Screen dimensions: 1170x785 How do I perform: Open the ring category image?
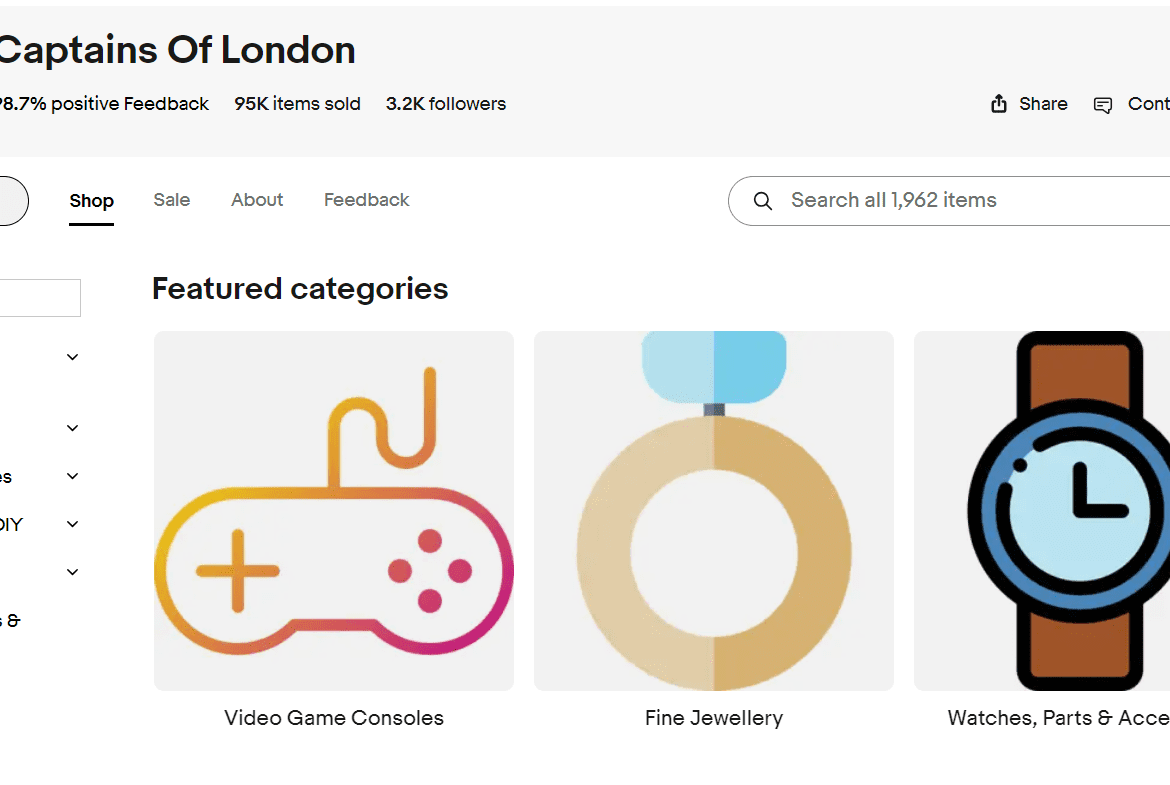coord(714,511)
